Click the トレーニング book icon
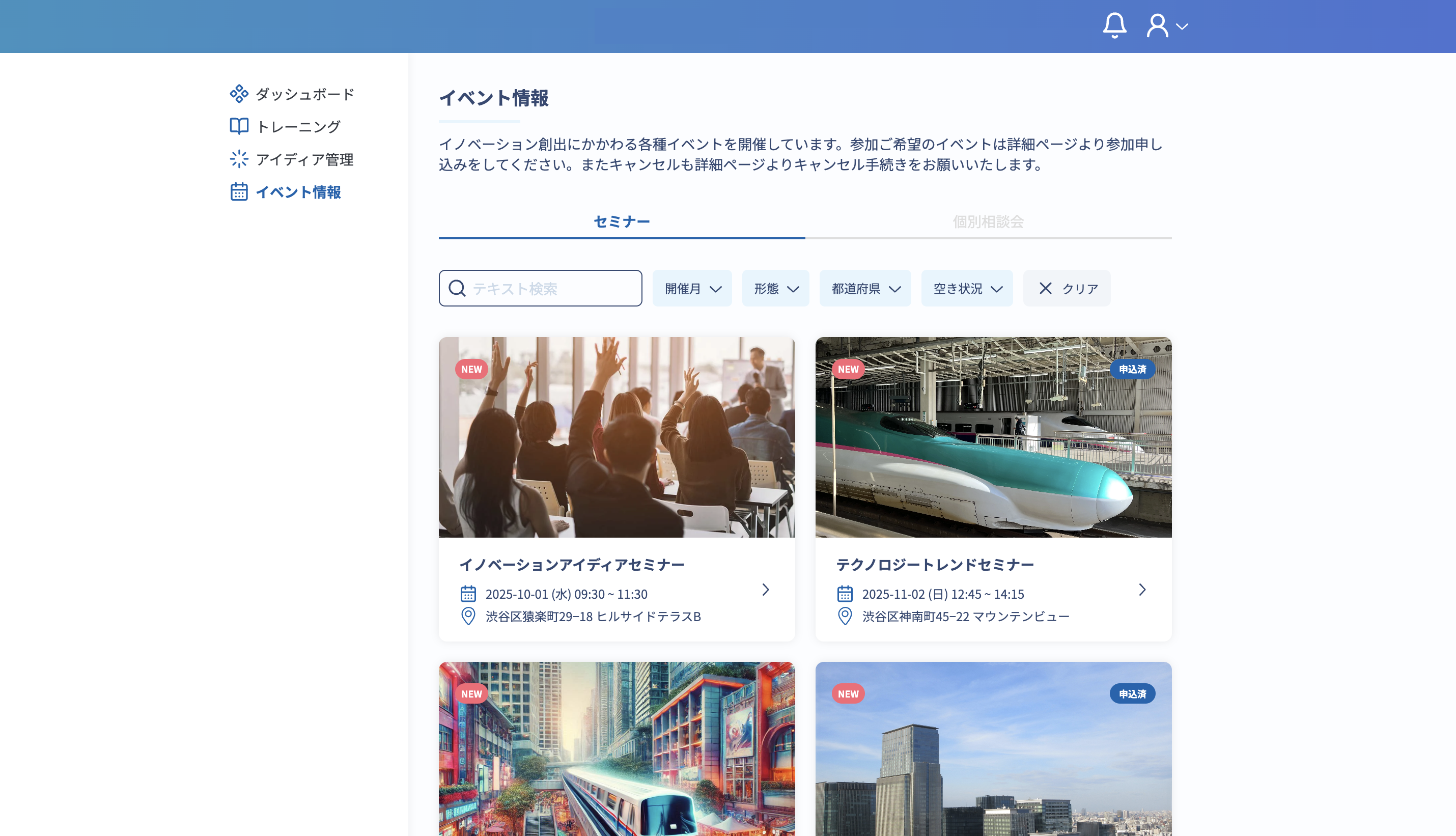 pyautogui.click(x=239, y=126)
